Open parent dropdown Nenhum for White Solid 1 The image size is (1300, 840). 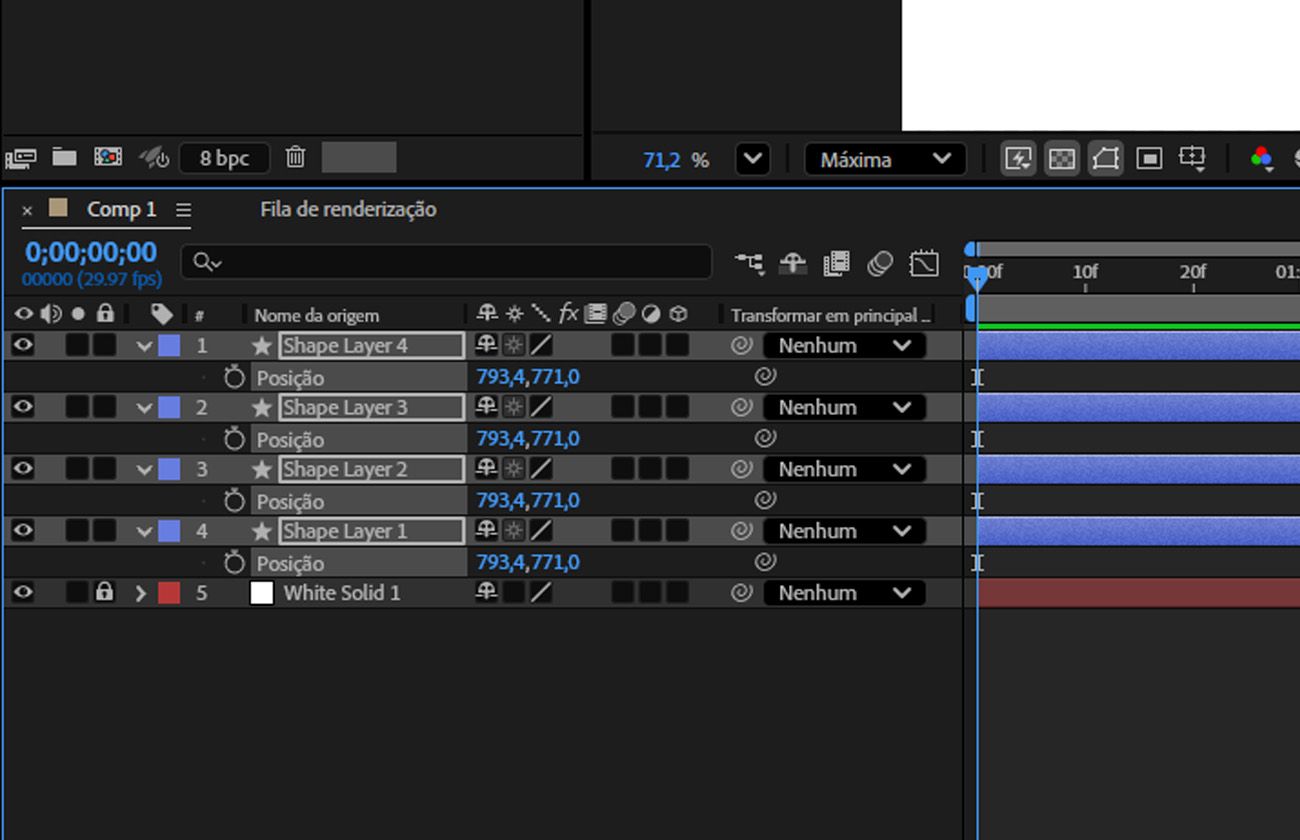[845, 594]
